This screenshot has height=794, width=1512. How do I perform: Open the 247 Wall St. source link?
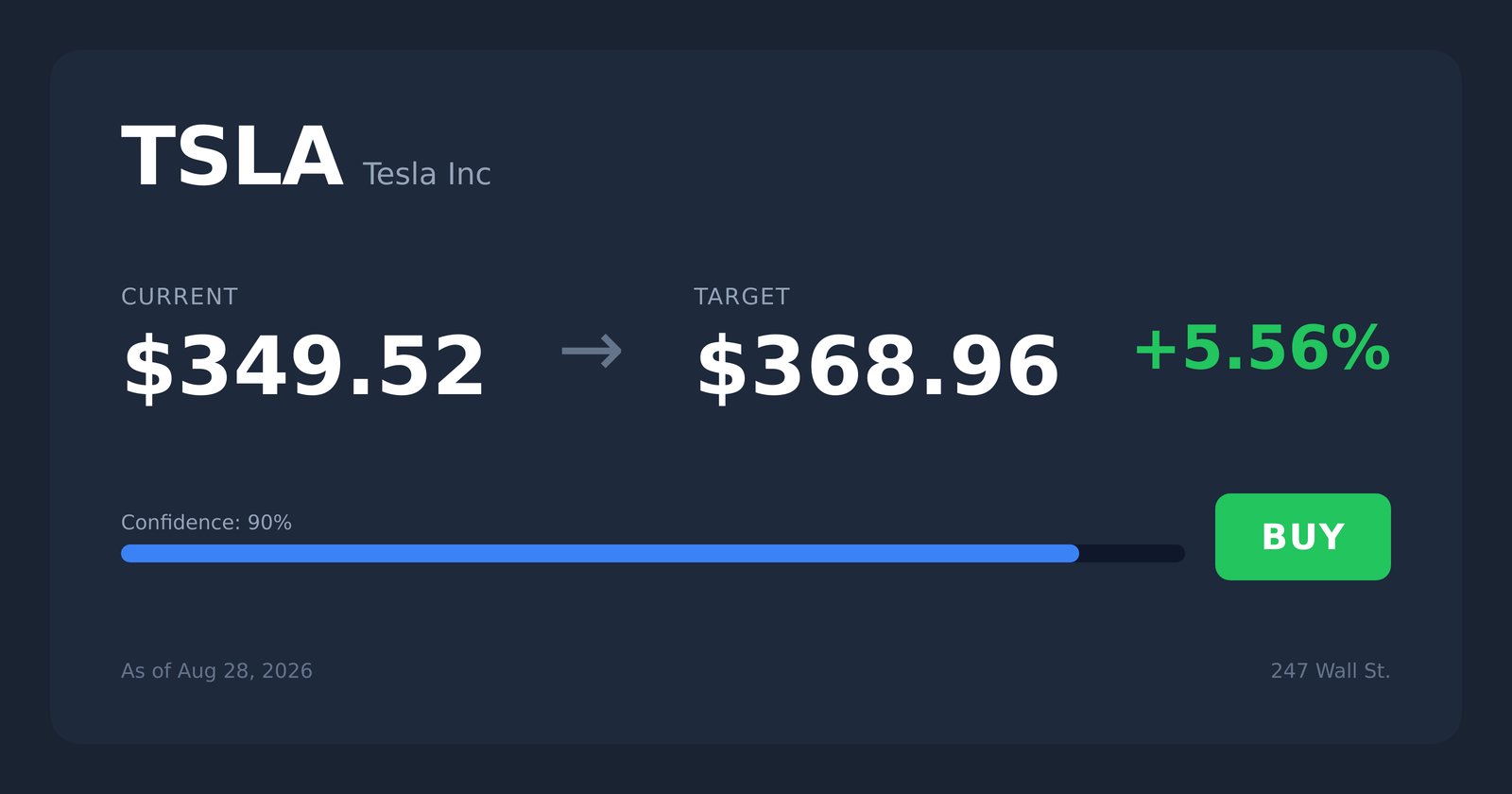point(1331,671)
